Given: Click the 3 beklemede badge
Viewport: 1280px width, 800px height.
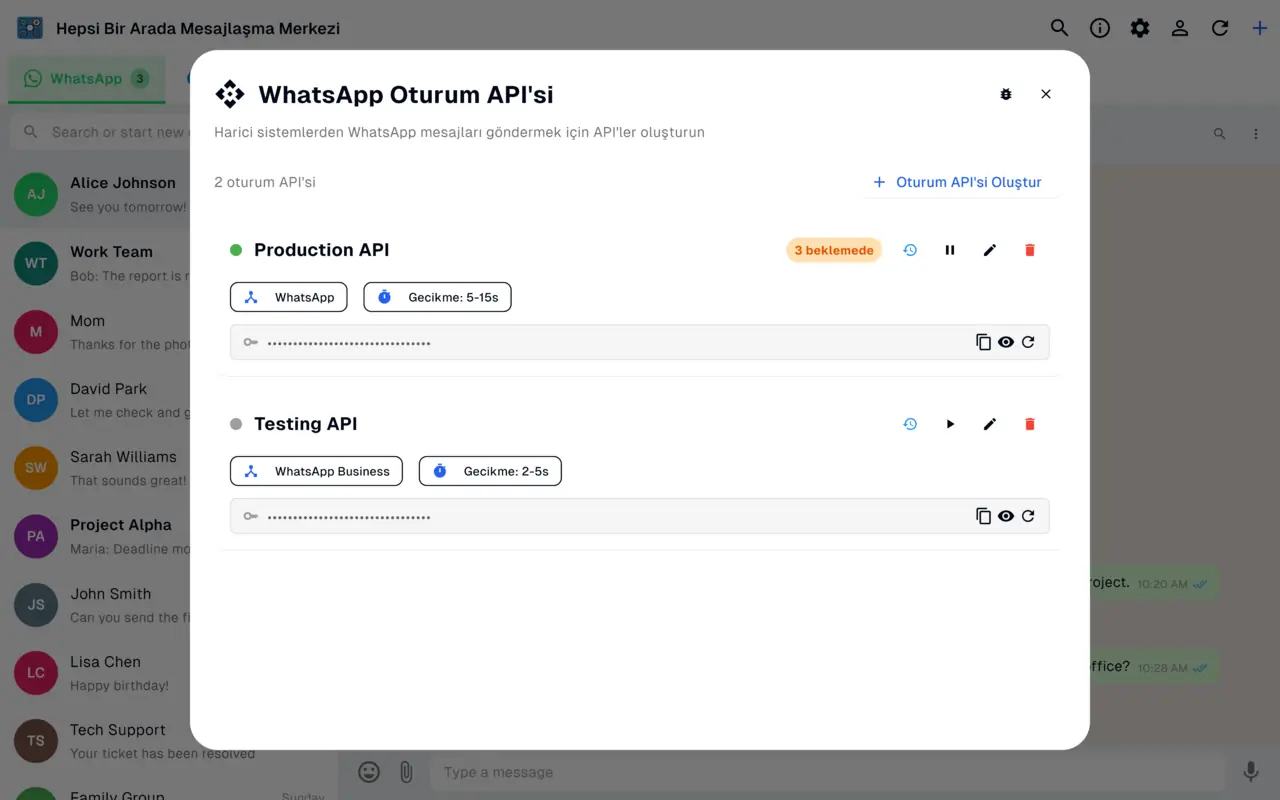Looking at the screenshot, I should [834, 250].
